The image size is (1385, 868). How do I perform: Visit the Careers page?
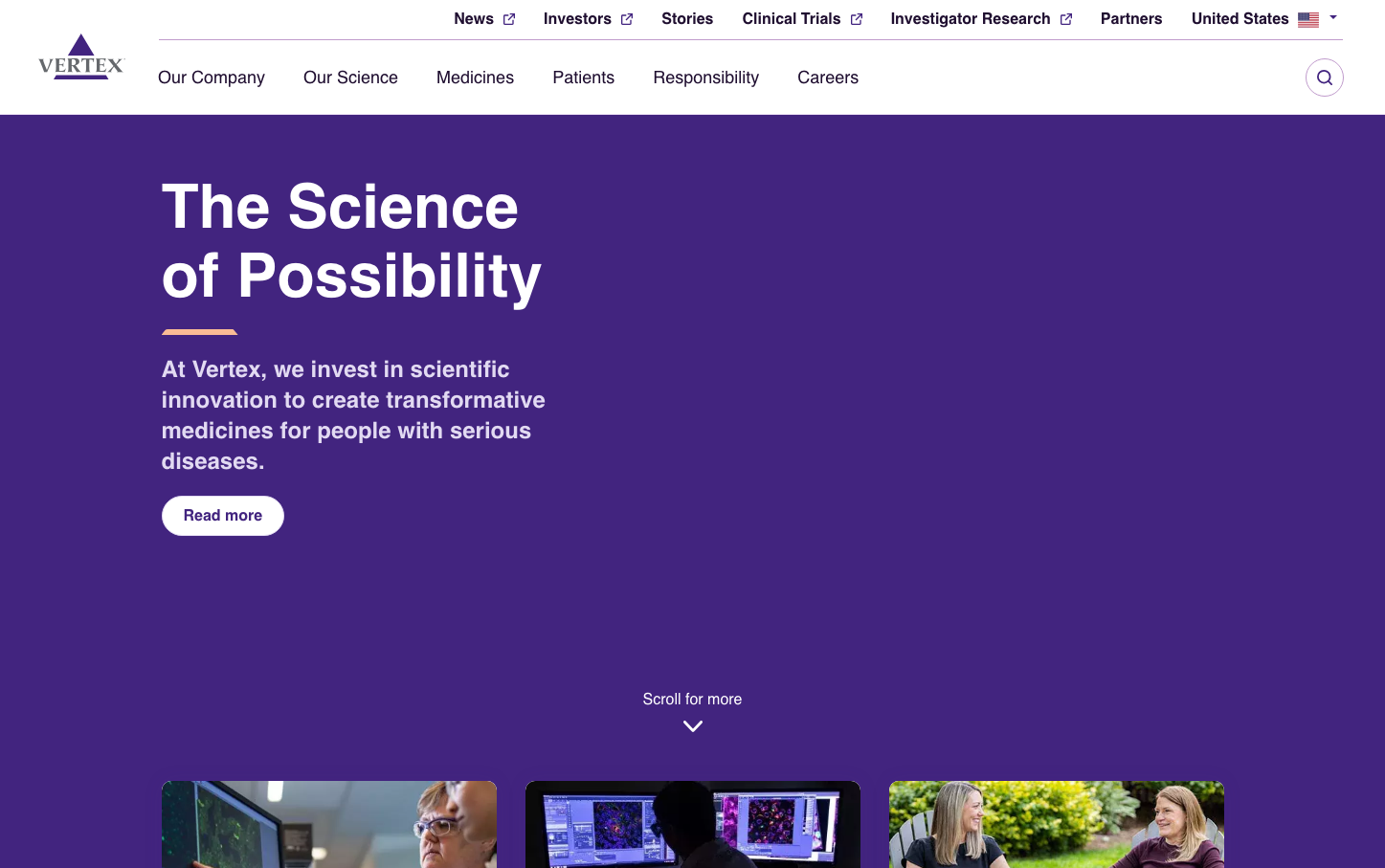tap(828, 78)
